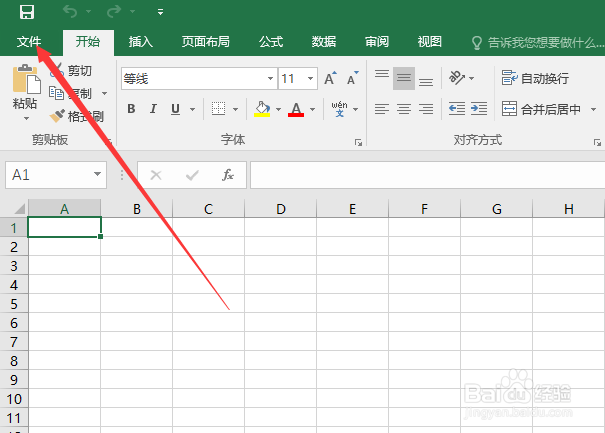Open the font size 11 dropdown arrow
The height and width of the screenshot is (433, 605).
coord(310,79)
